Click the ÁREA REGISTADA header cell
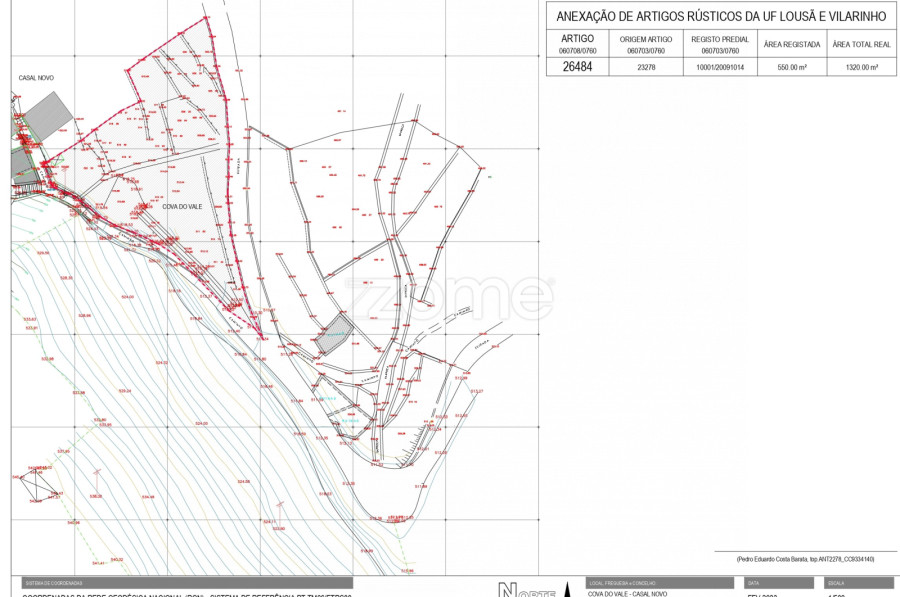The height and width of the screenshot is (597, 900). tap(791, 44)
